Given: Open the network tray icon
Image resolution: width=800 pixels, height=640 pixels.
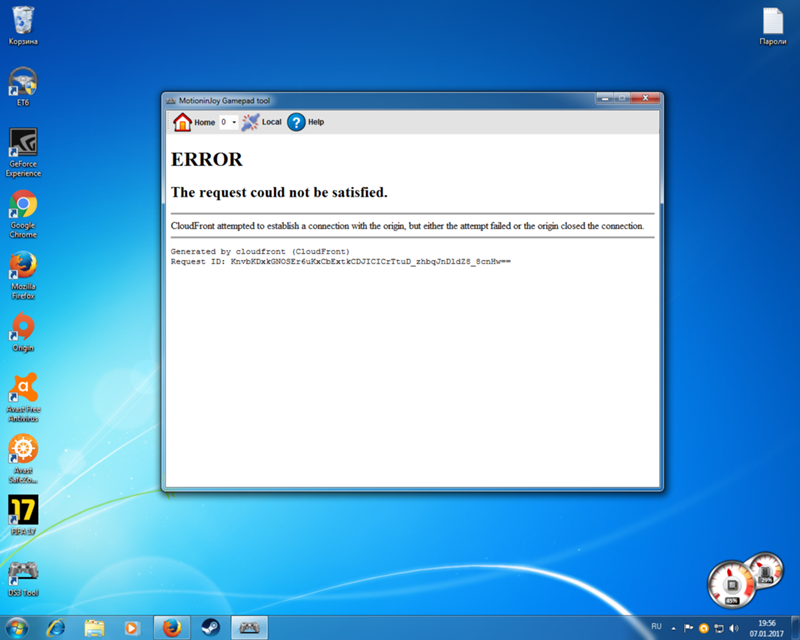Looking at the screenshot, I should [719, 628].
